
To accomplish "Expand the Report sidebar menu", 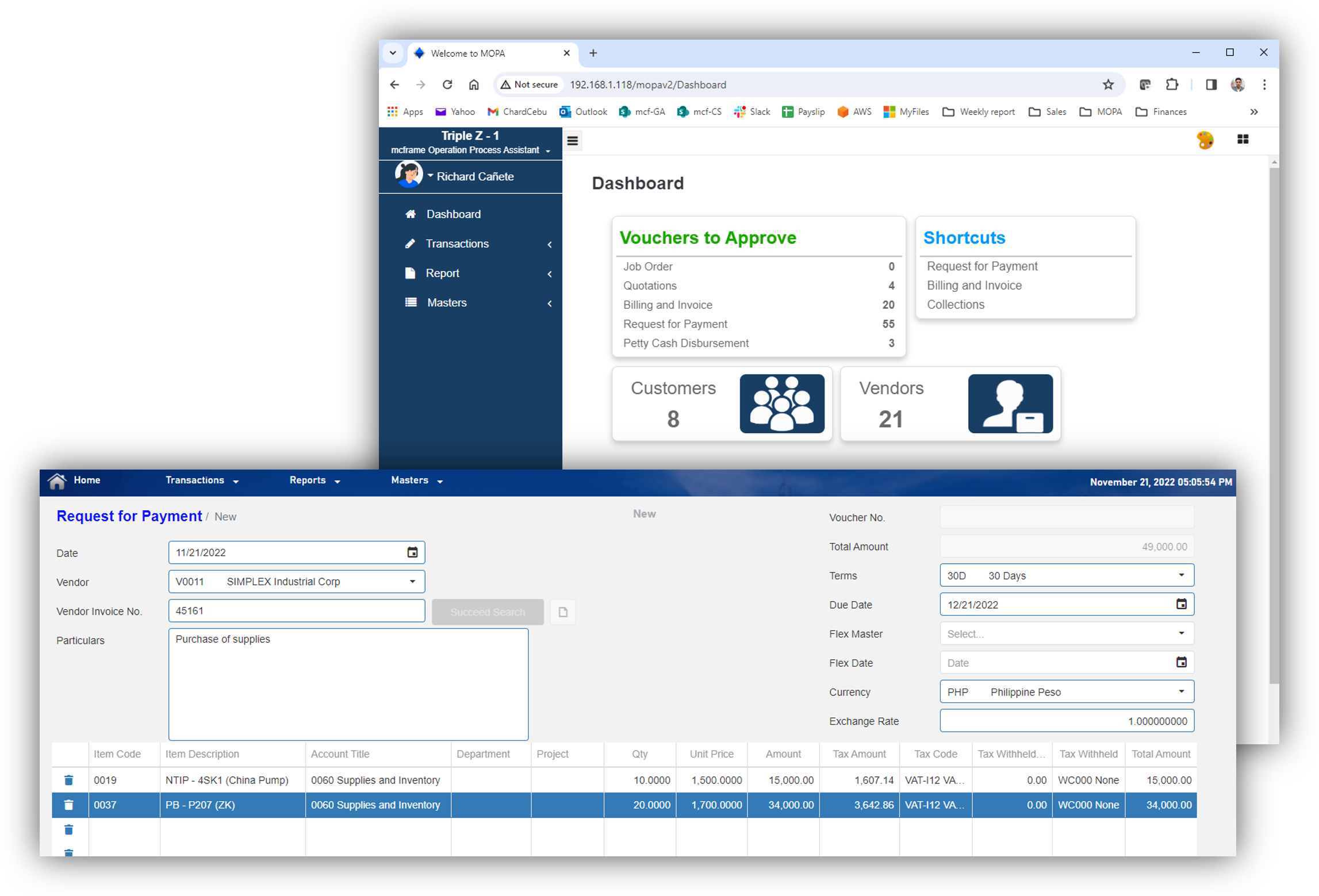I will 470,273.
